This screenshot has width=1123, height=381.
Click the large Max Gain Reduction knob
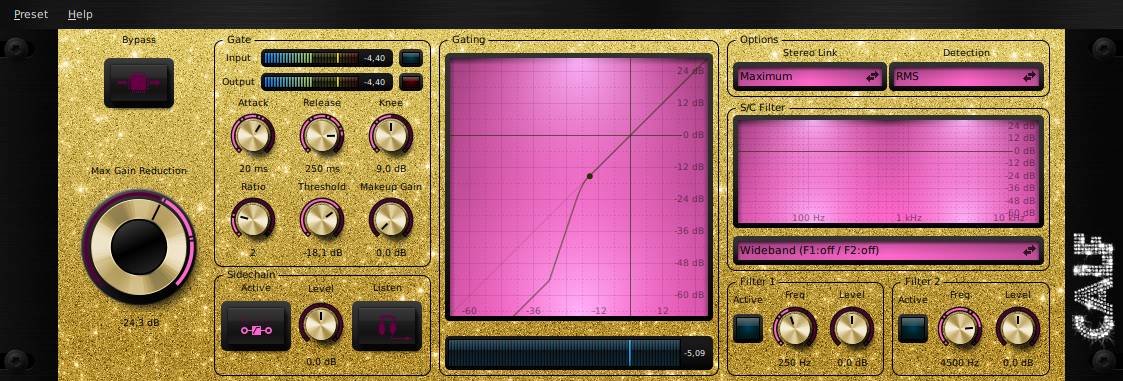[139, 246]
